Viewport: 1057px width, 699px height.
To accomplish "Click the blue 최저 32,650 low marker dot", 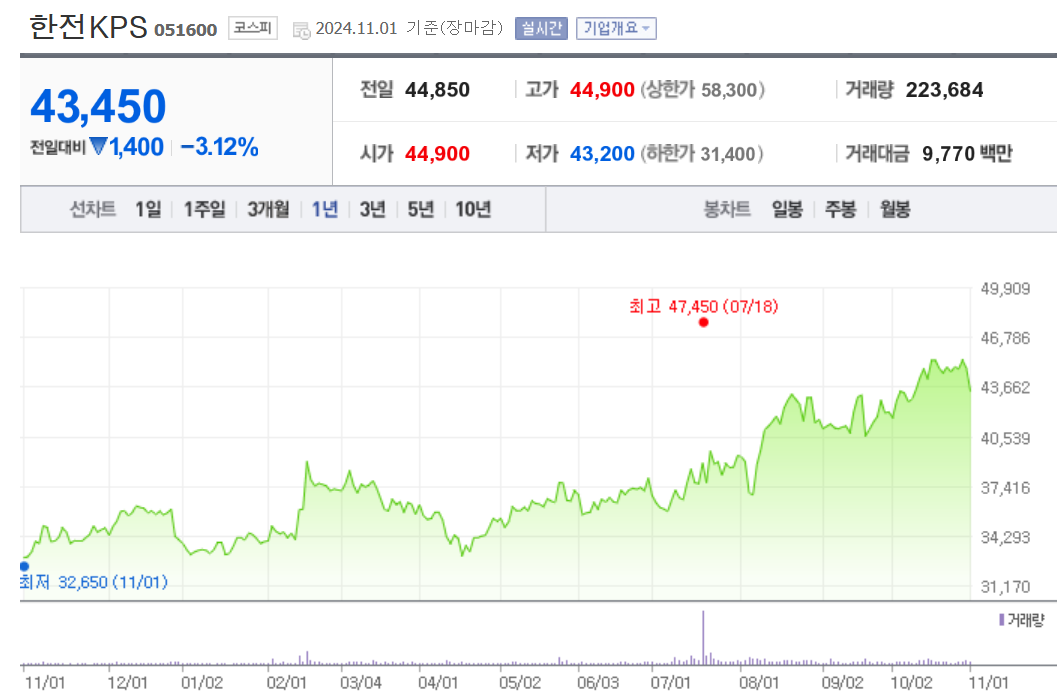I will [24, 566].
